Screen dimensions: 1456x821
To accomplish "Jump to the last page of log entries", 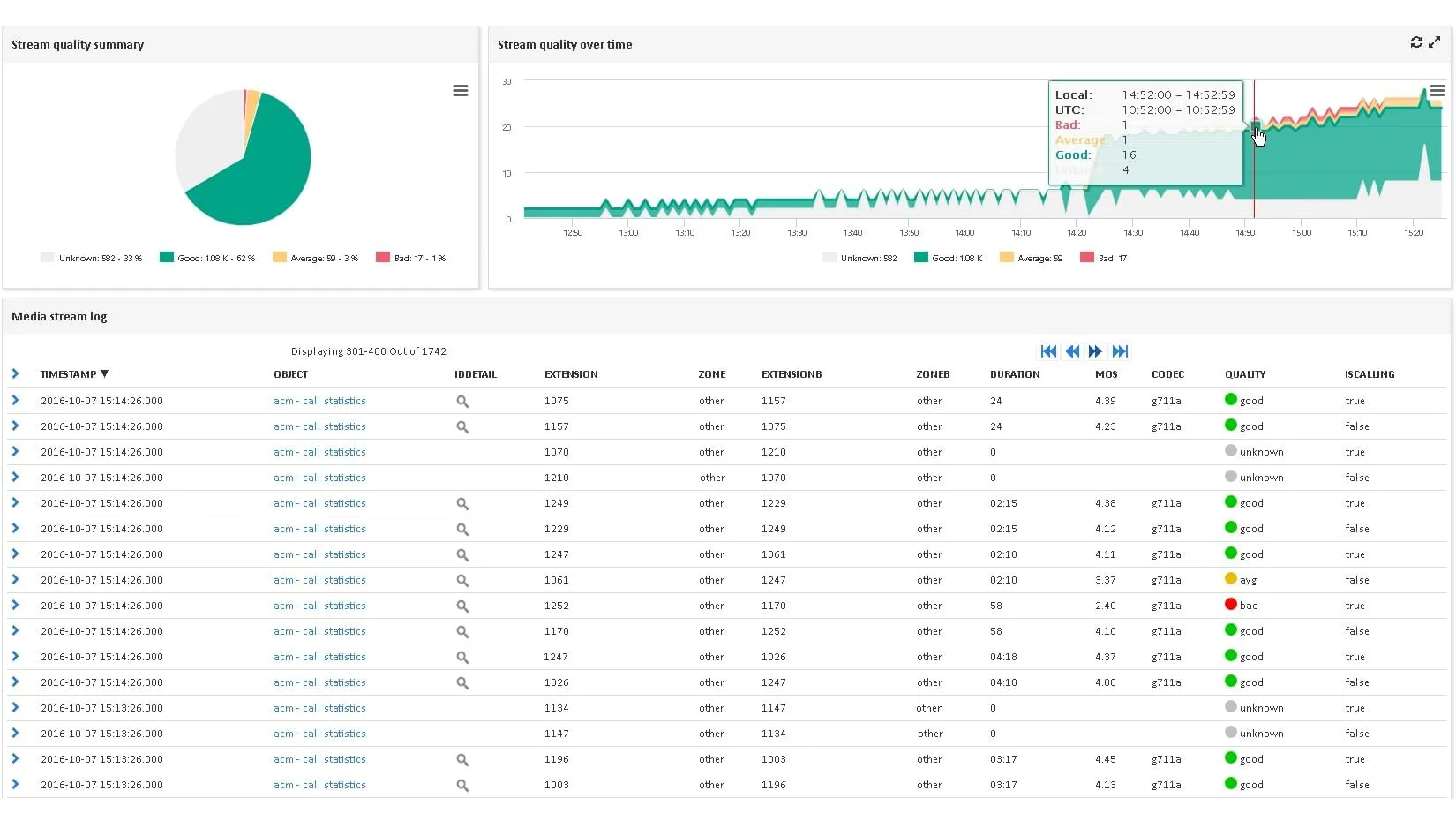I will click(x=1120, y=350).
